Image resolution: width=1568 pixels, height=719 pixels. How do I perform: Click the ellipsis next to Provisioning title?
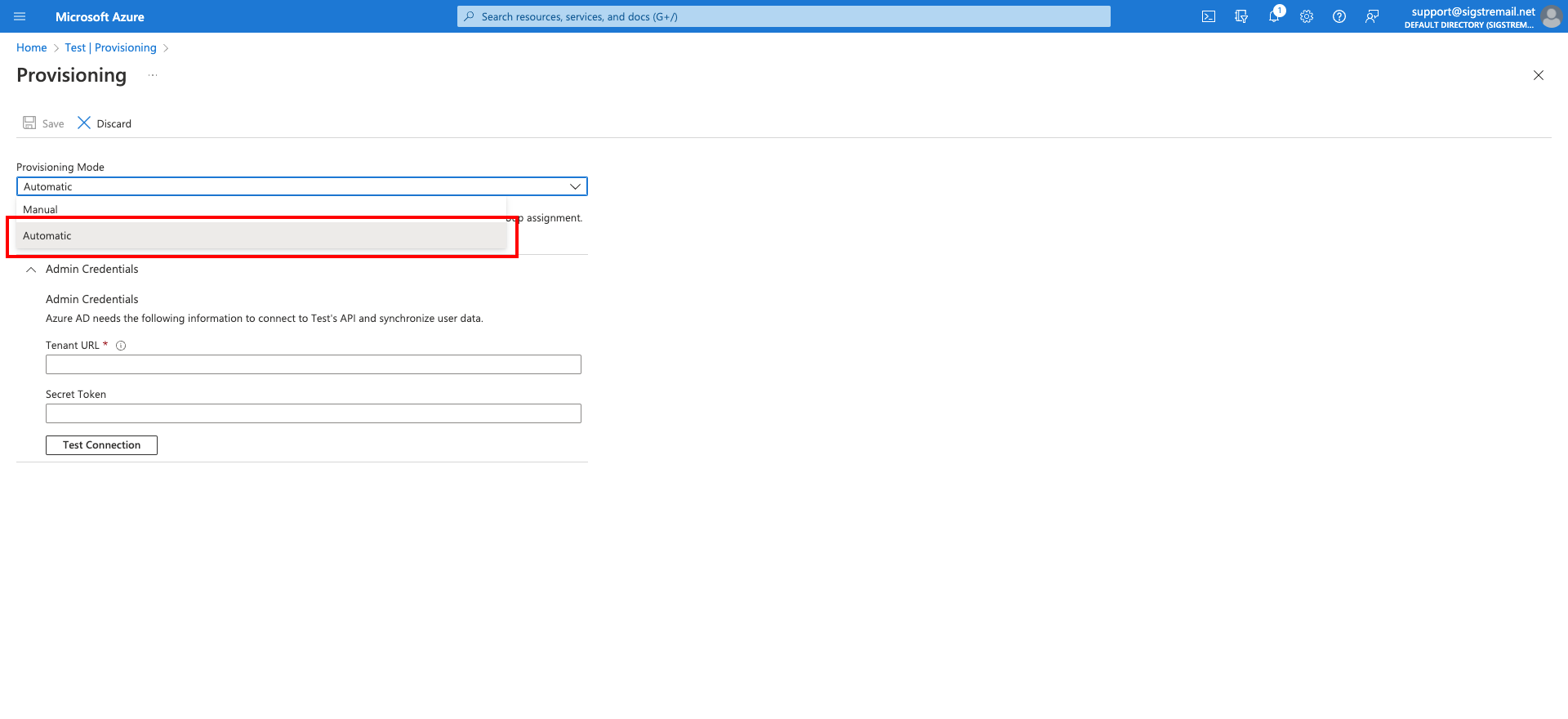pyautogui.click(x=153, y=75)
